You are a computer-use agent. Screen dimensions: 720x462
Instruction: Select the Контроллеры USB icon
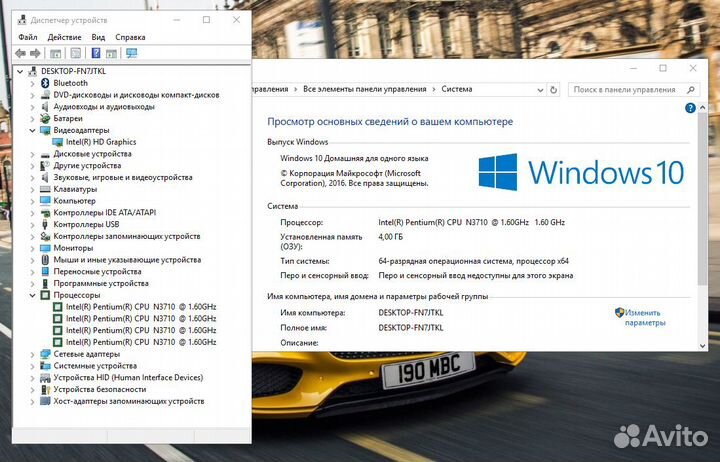click(45, 225)
